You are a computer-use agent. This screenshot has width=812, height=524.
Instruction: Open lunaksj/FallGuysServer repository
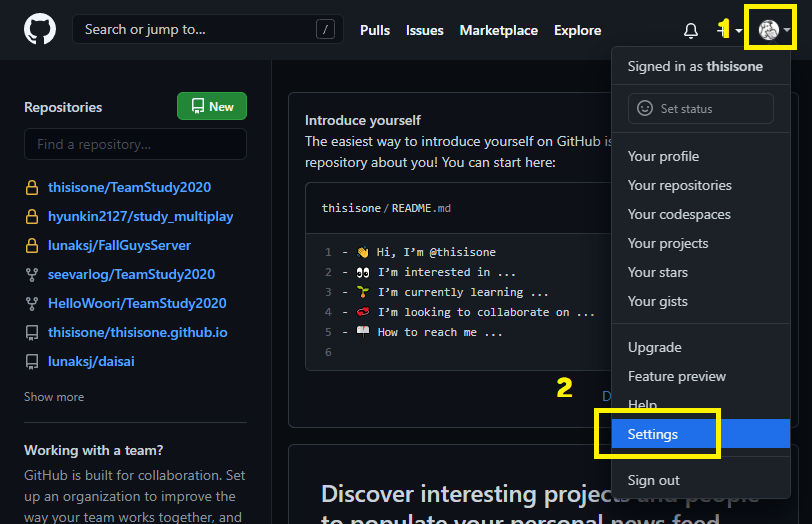point(120,245)
